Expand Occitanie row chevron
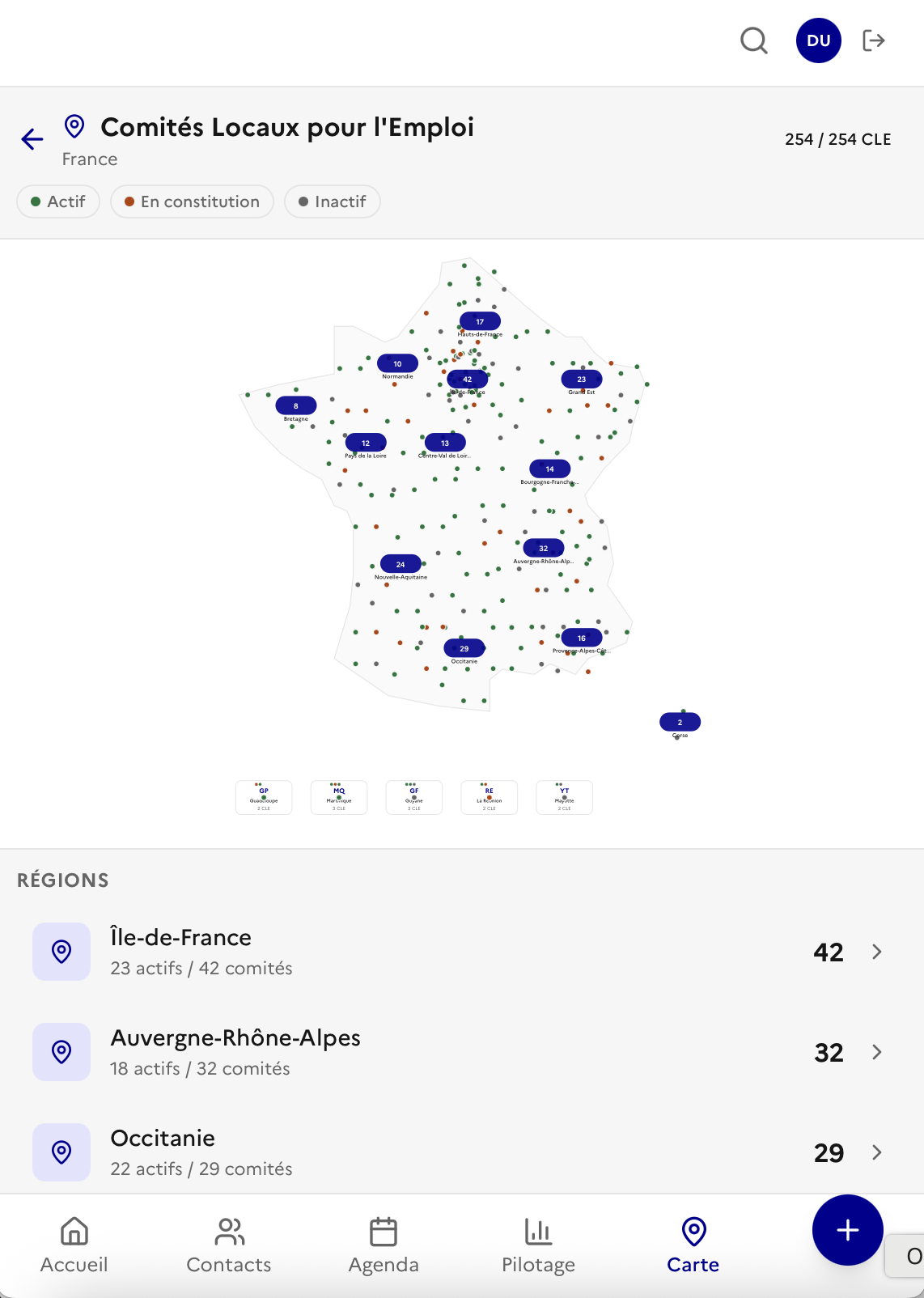This screenshot has height=1298, width=924. (877, 1152)
